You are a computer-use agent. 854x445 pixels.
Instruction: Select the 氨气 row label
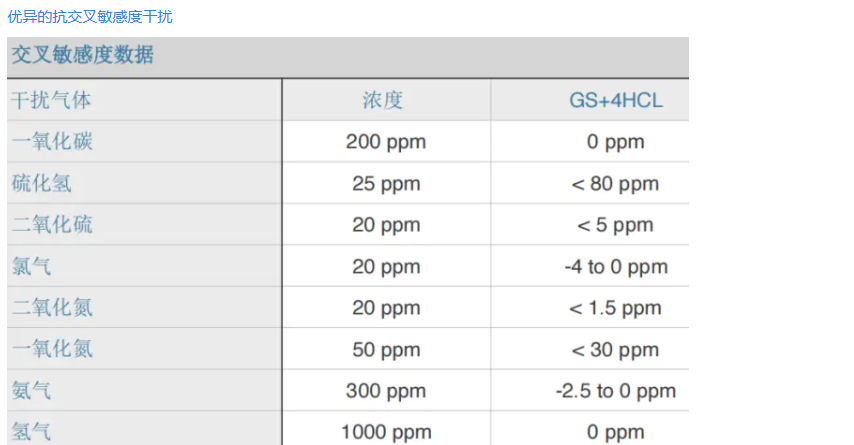click(x=32, y=391)
